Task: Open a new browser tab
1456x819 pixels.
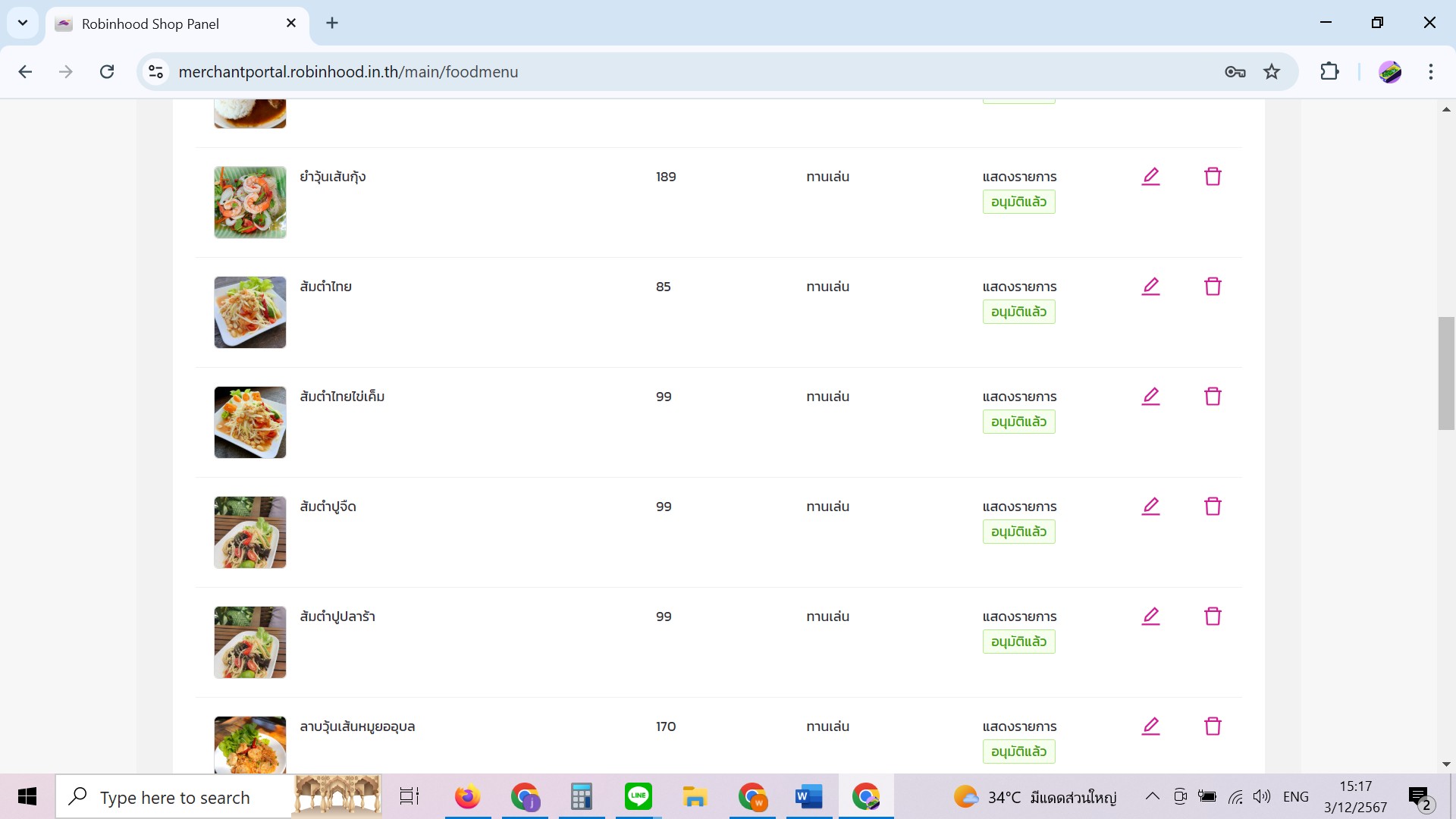Action: [x=332, y=23]
